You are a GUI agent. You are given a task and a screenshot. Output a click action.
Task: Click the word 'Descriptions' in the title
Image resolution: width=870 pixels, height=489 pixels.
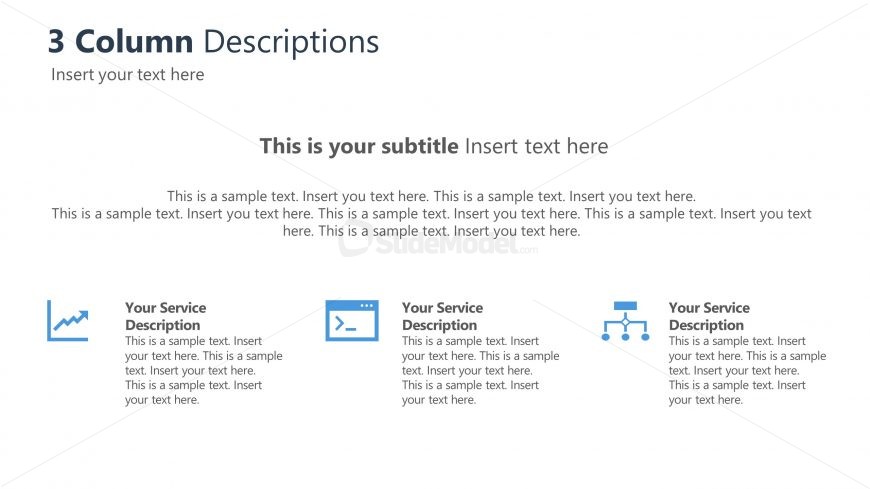pos(291,43)
